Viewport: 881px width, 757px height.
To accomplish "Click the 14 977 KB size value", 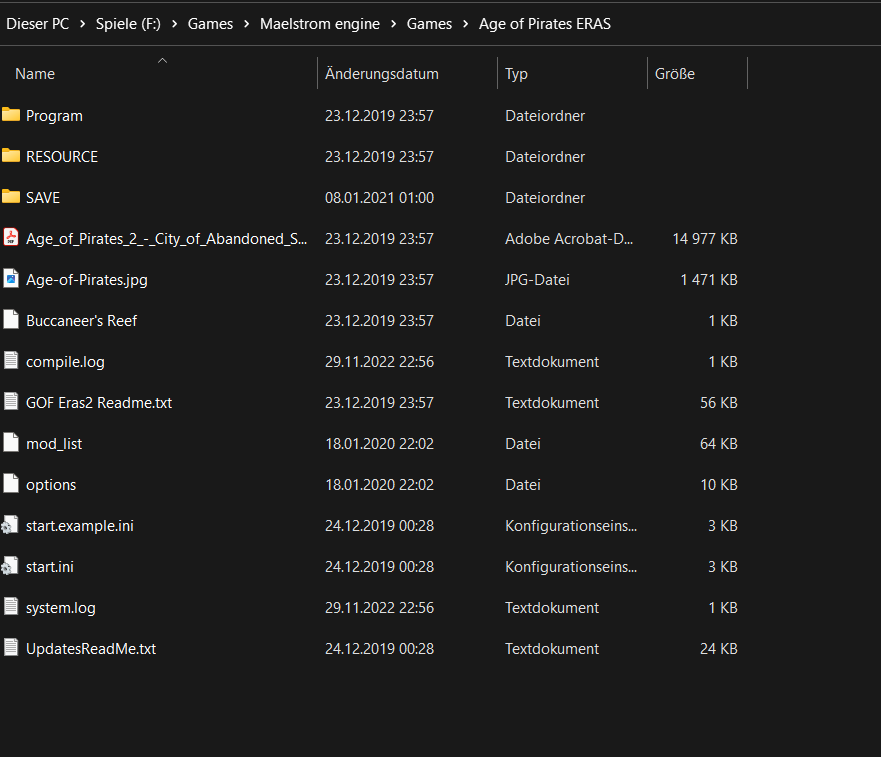I will coord(705,239).
